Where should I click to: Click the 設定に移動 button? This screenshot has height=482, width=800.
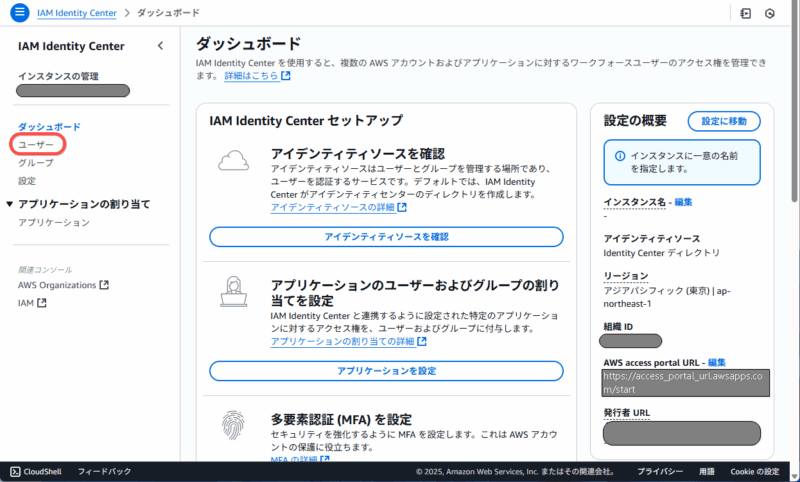pyautogui.click(x=724, y=121)
